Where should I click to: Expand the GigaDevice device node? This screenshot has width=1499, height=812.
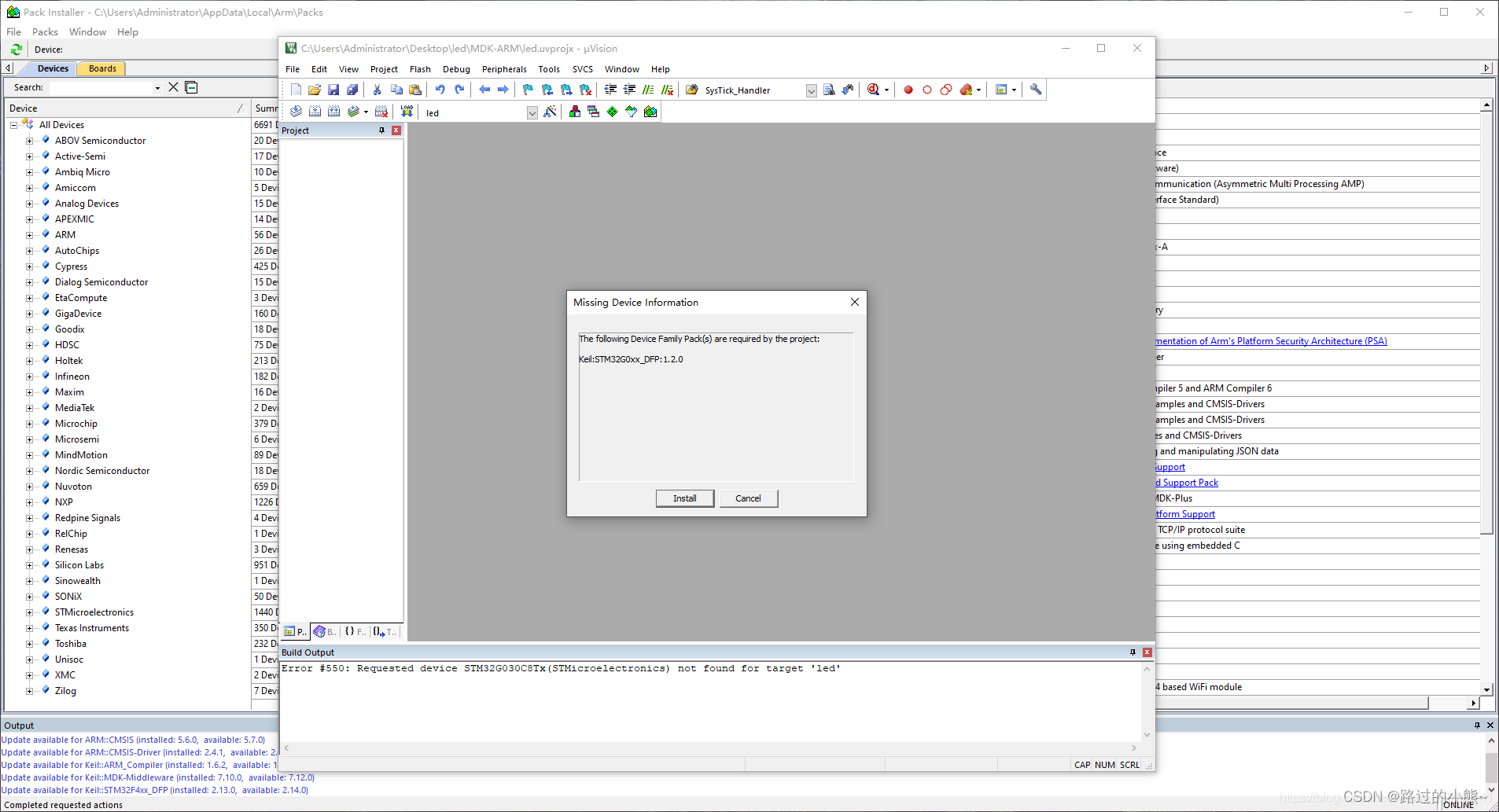tap(30, 314)
